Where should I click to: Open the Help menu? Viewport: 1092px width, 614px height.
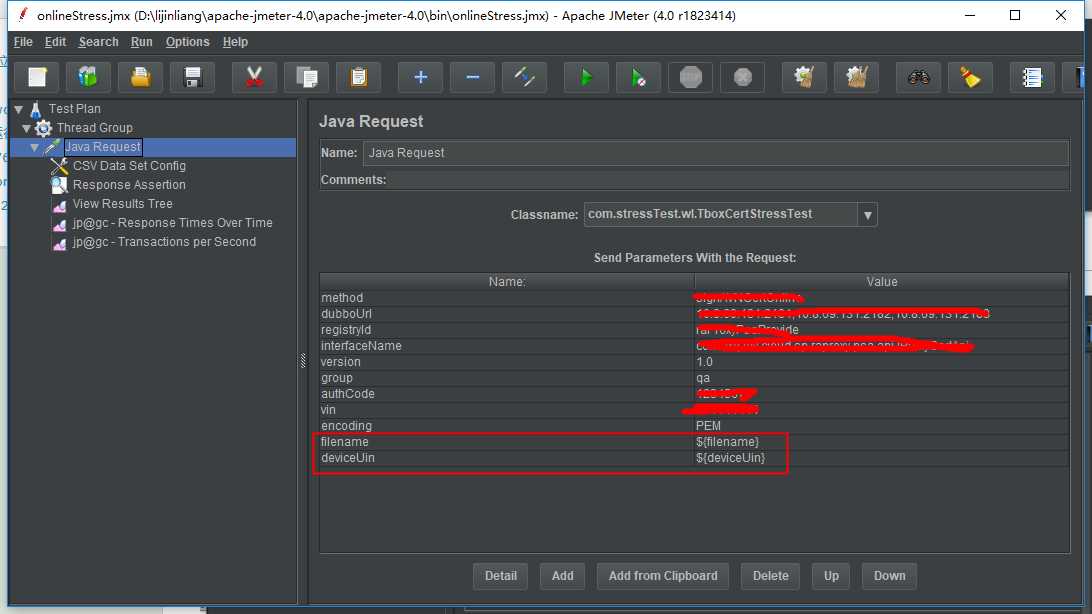[235, 42]
